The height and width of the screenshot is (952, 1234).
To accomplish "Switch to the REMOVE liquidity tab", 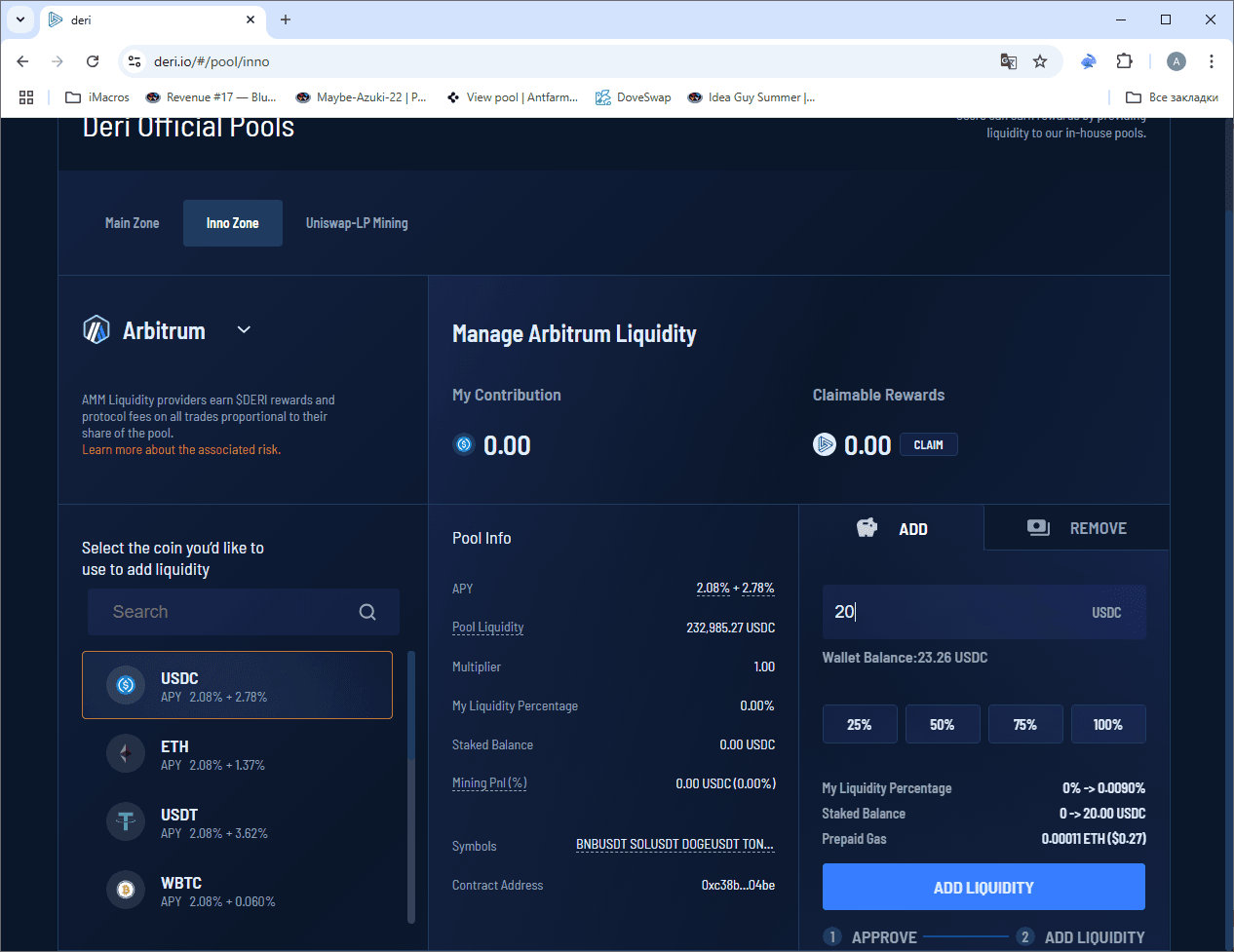I will click(x=1077, y=528).
